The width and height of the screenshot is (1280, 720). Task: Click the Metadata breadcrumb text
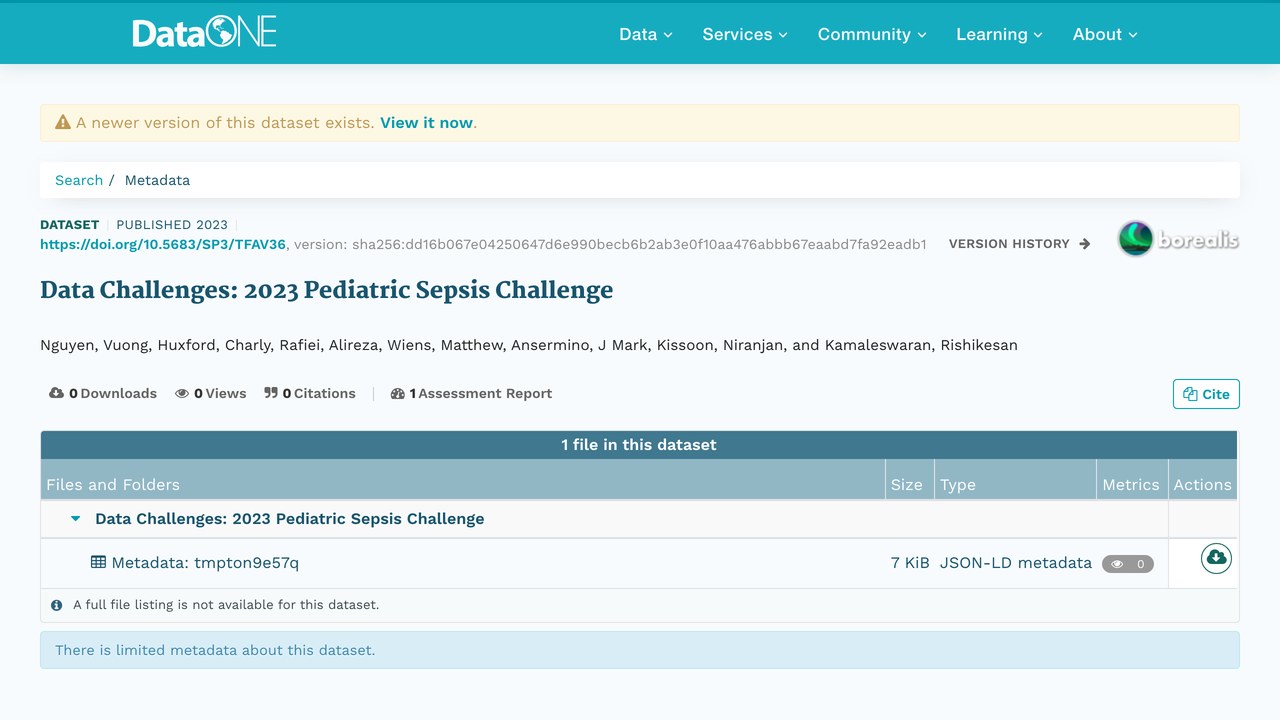(x=157, y=180)
